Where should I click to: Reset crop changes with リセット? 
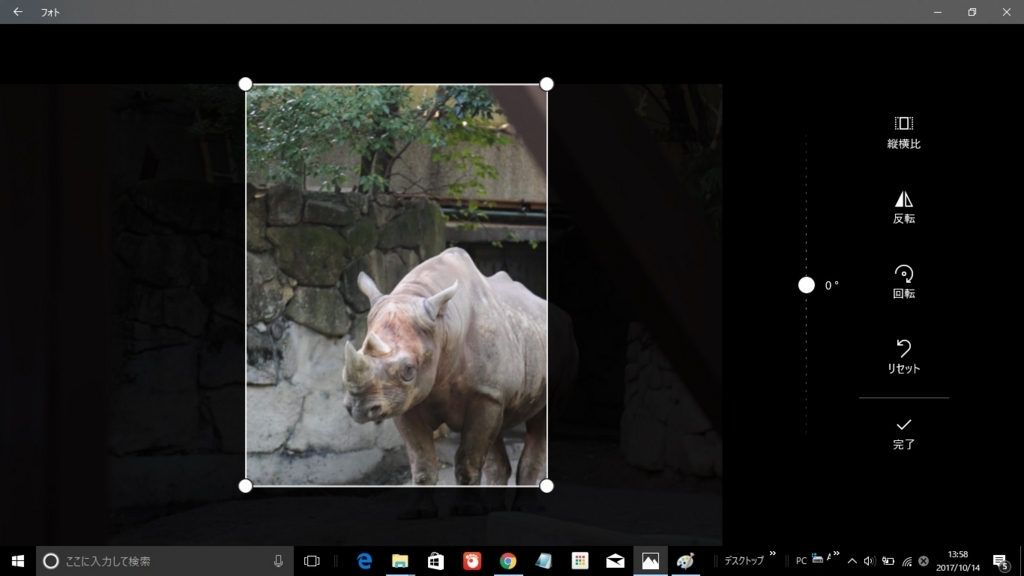pos(903,357)
